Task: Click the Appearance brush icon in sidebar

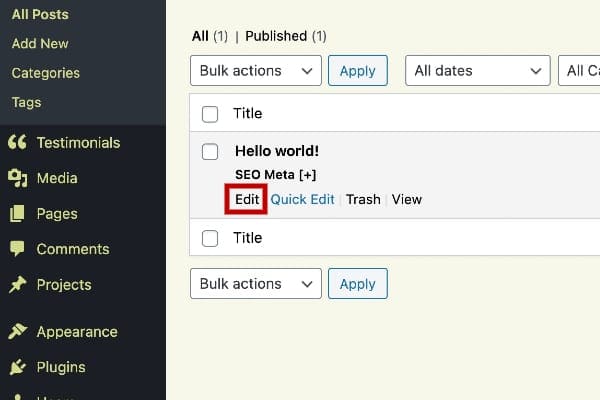Action: pyautogui.click(x=17, y=332)
